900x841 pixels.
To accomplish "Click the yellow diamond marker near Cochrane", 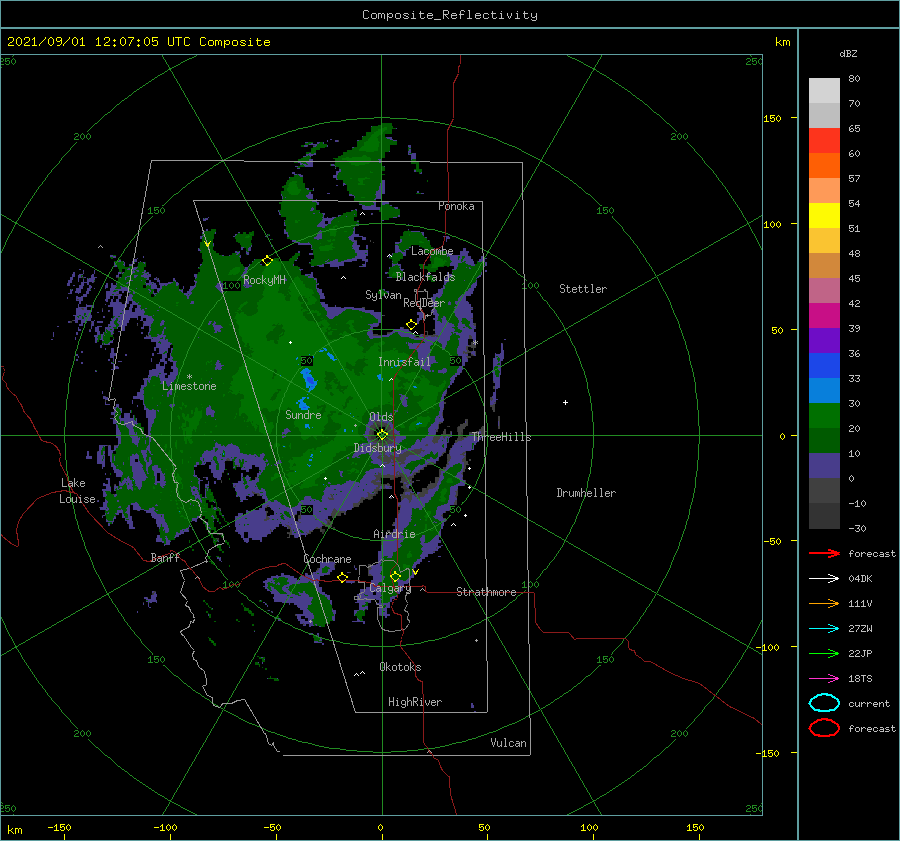I will 342,577.
